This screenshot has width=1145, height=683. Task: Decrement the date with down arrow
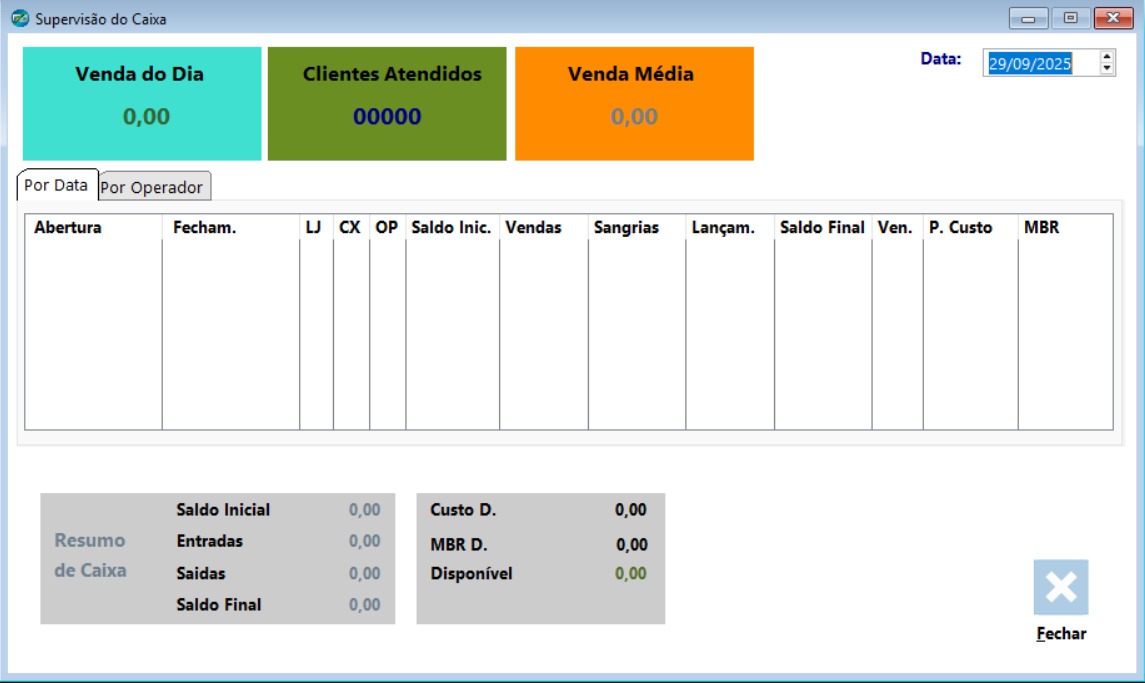[x=1106, y=69]
